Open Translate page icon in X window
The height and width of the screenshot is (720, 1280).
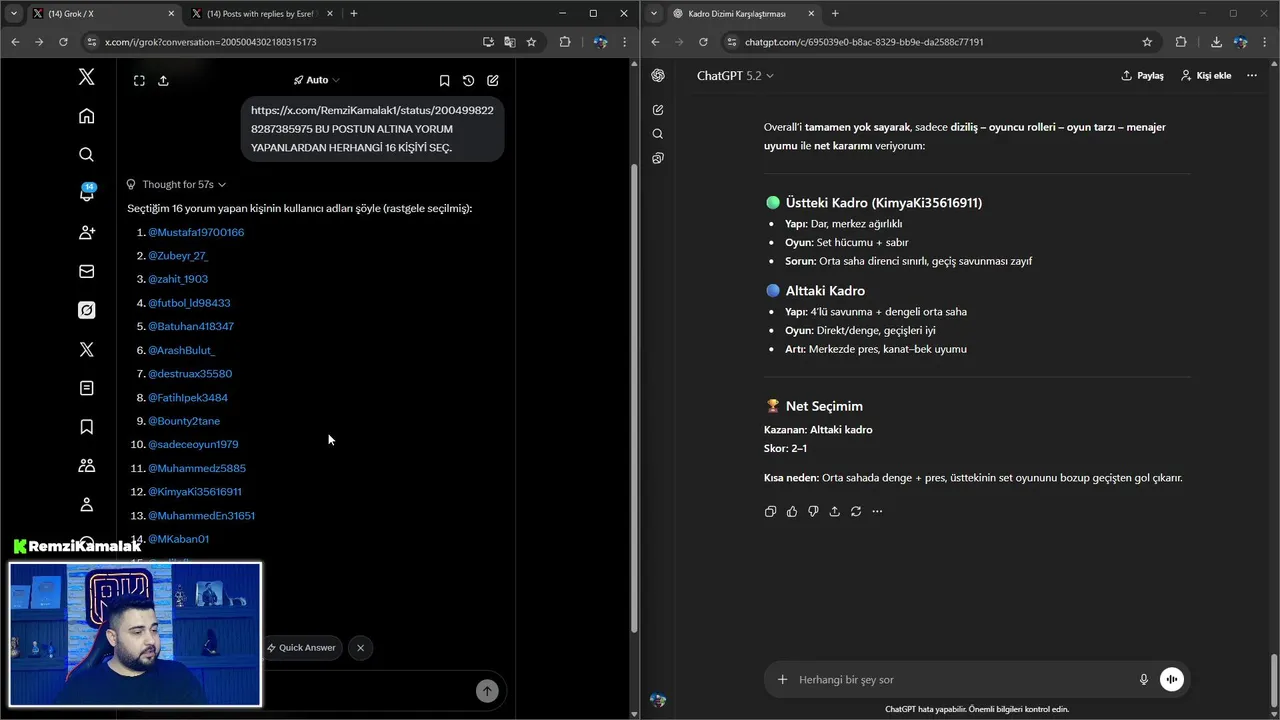coord(510,42)
